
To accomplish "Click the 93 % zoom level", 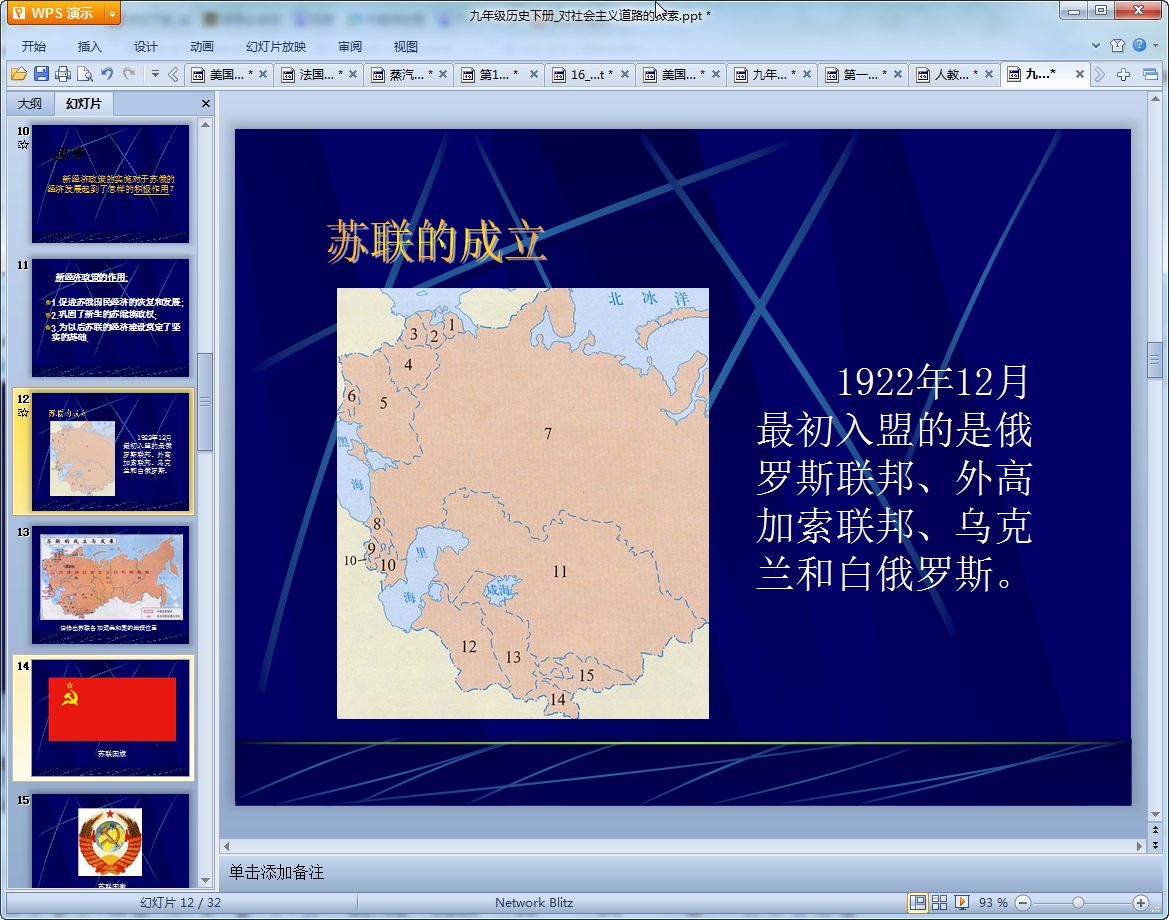I will click(993, 903).
